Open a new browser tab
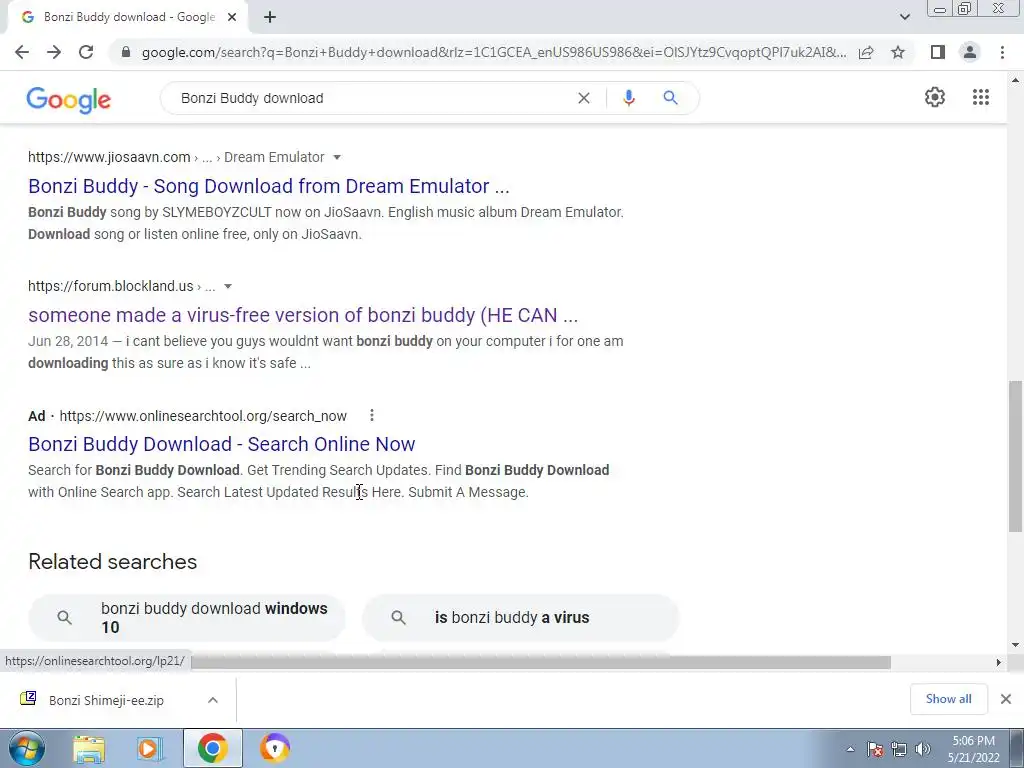Screen dimensions: 1024x768 (x=270, y=18)
